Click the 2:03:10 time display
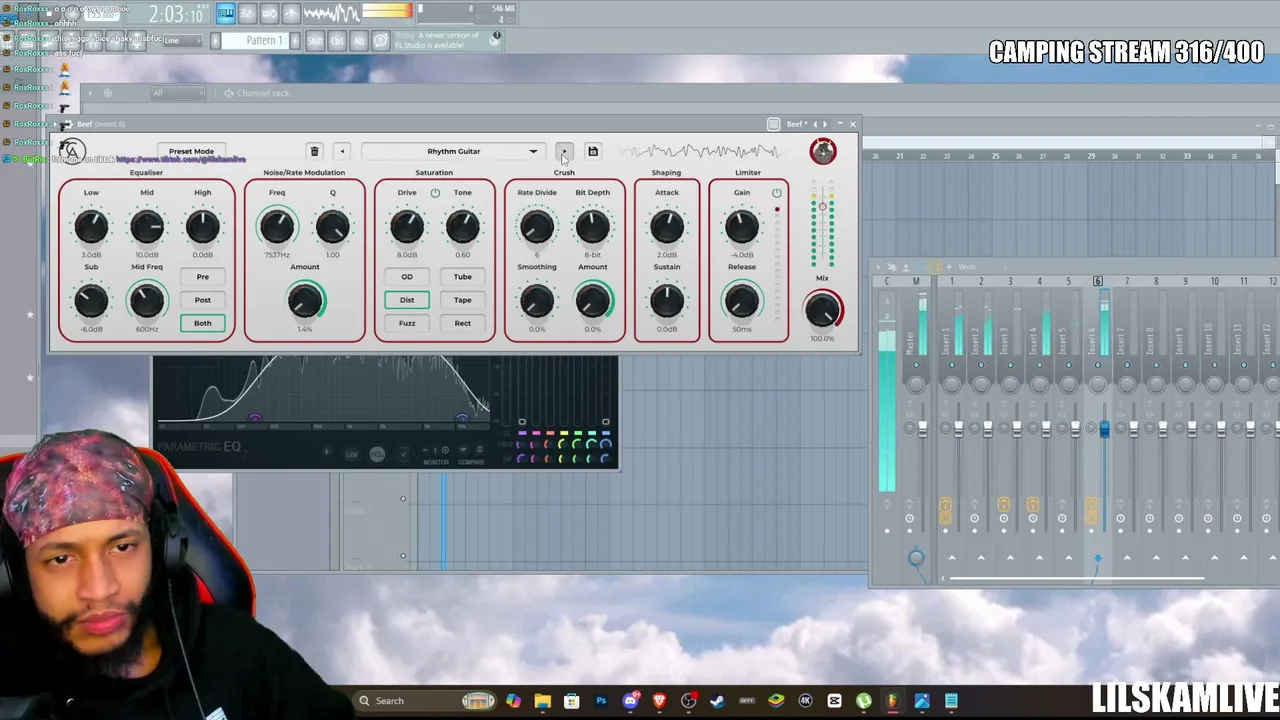1280x720 pixels. 176,14
